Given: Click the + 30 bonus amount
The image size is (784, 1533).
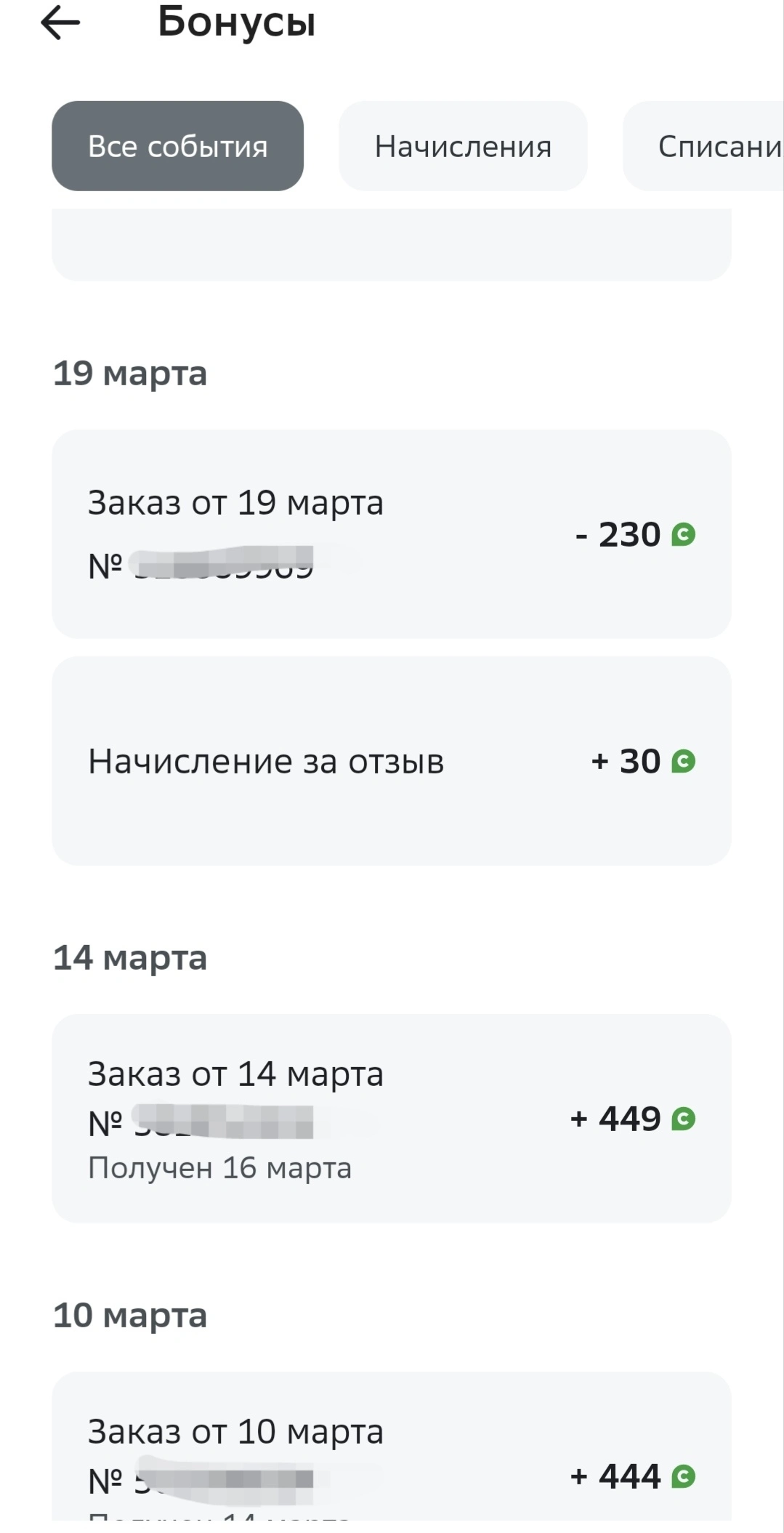Looking at the screenshot, I should [626, 761].
